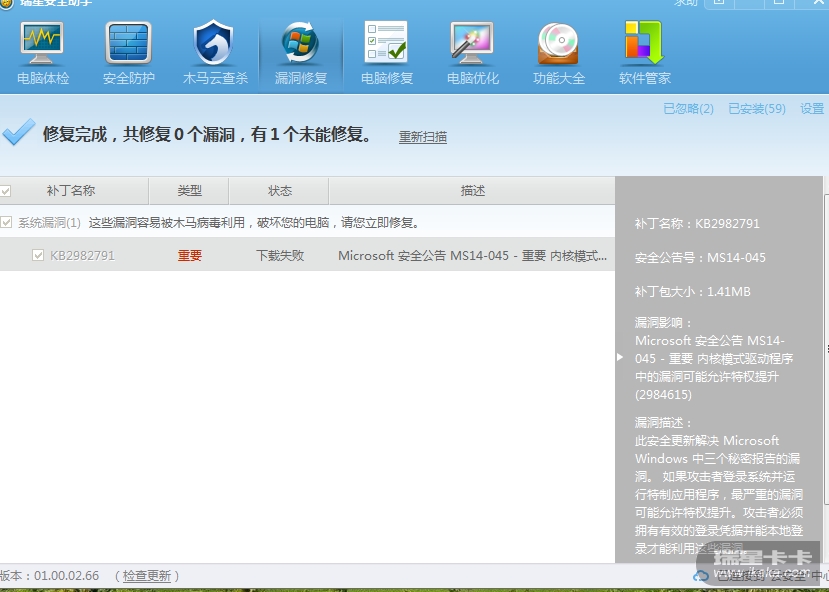
Task: Open the 安全防护 firewall icon
Action: point(128,43)
